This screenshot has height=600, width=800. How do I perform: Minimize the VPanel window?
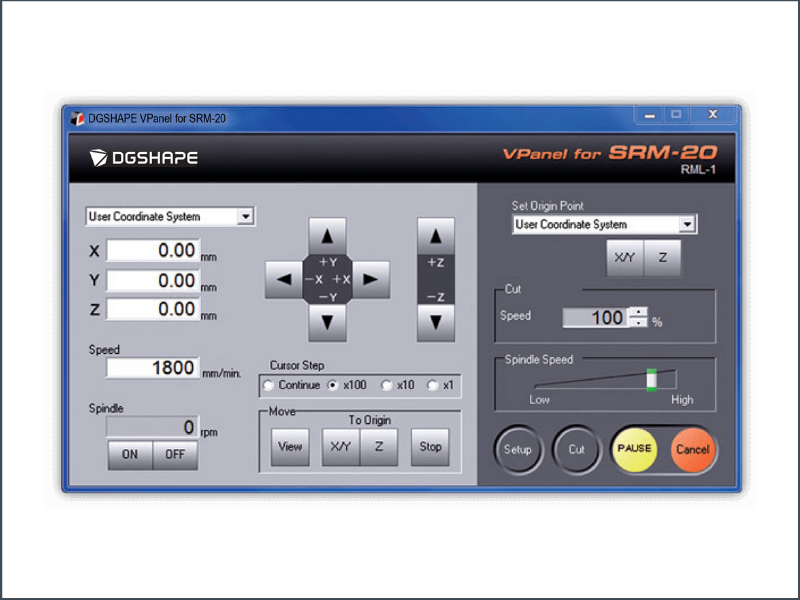coord(649,115)
